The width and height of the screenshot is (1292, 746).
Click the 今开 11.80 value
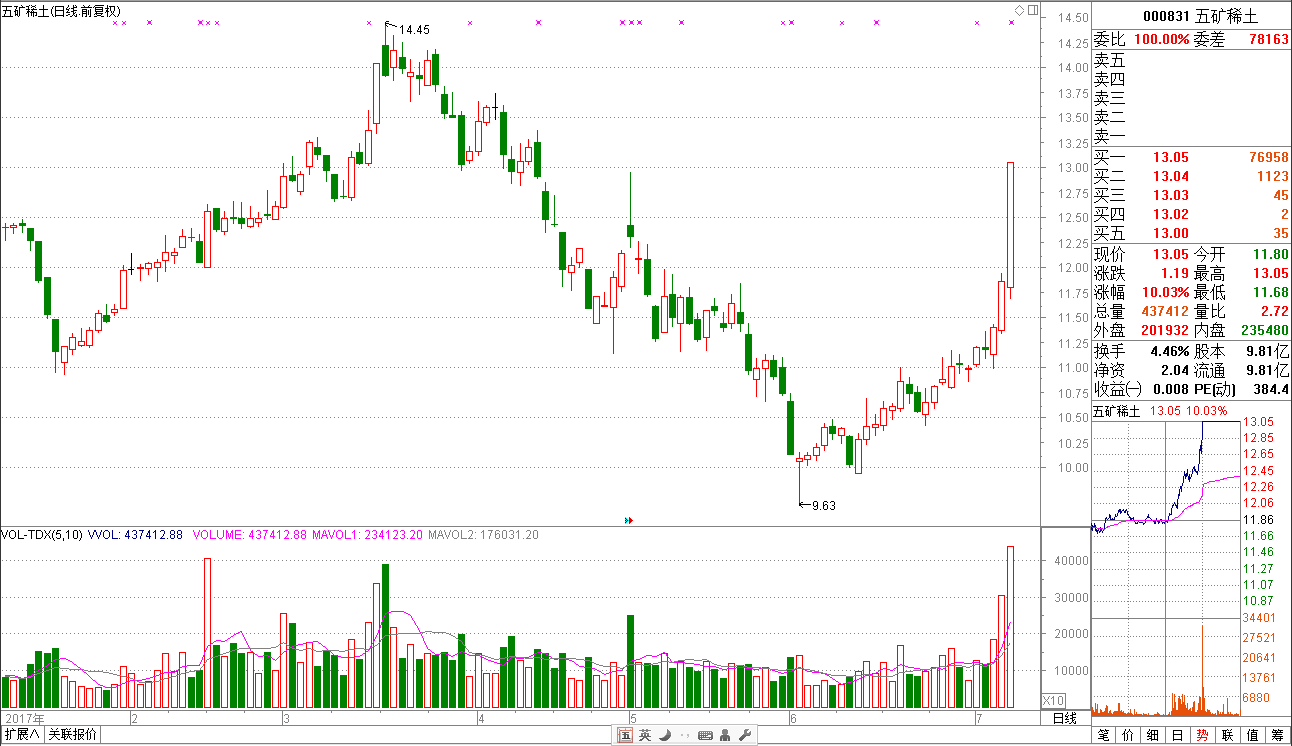tap(1272, 255)
